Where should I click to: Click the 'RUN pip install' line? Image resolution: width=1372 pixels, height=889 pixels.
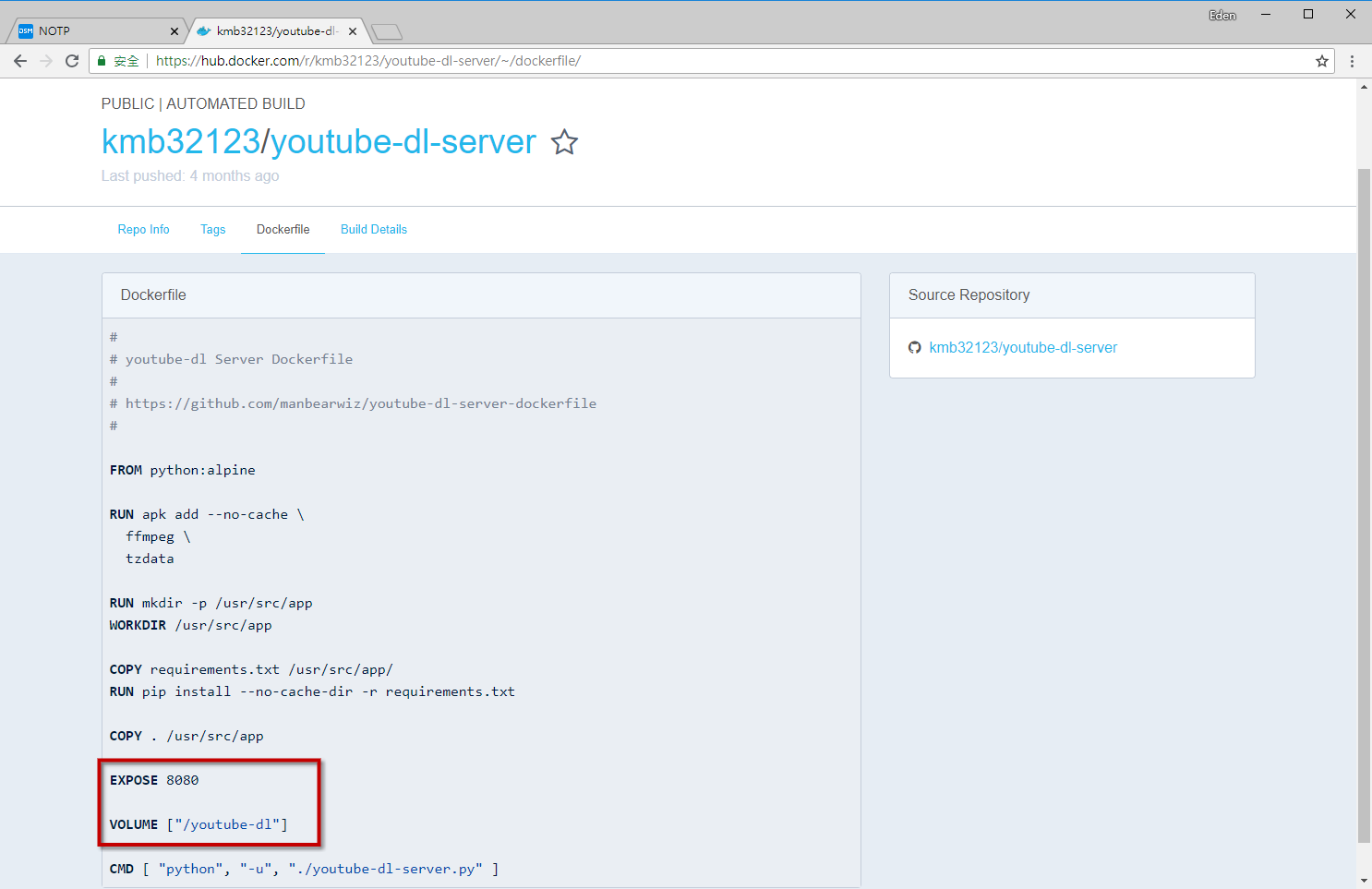(x=312, y=691)
